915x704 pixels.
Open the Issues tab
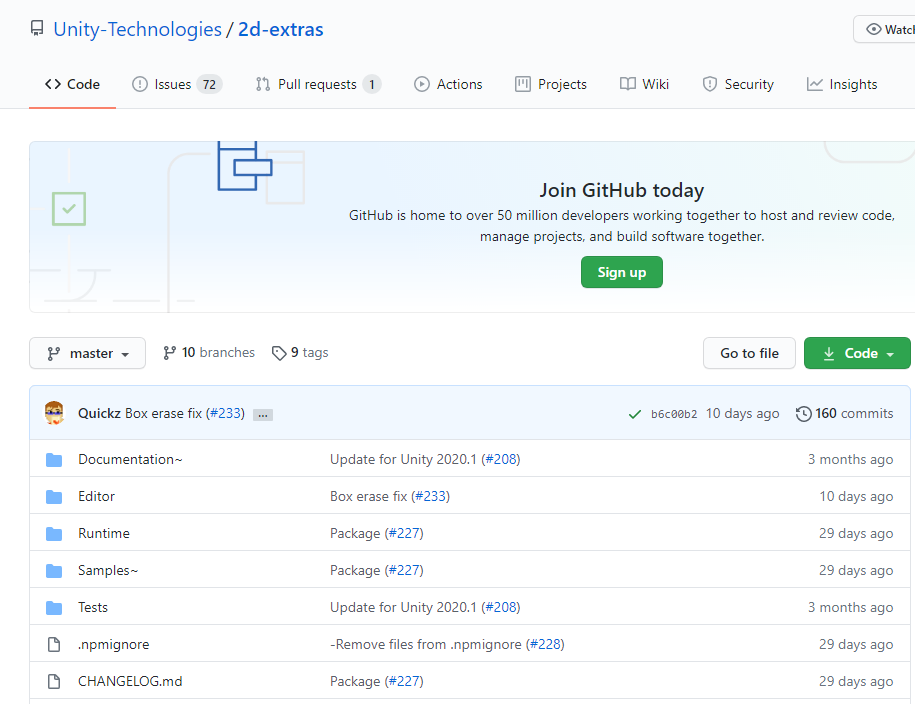(177, 84)
